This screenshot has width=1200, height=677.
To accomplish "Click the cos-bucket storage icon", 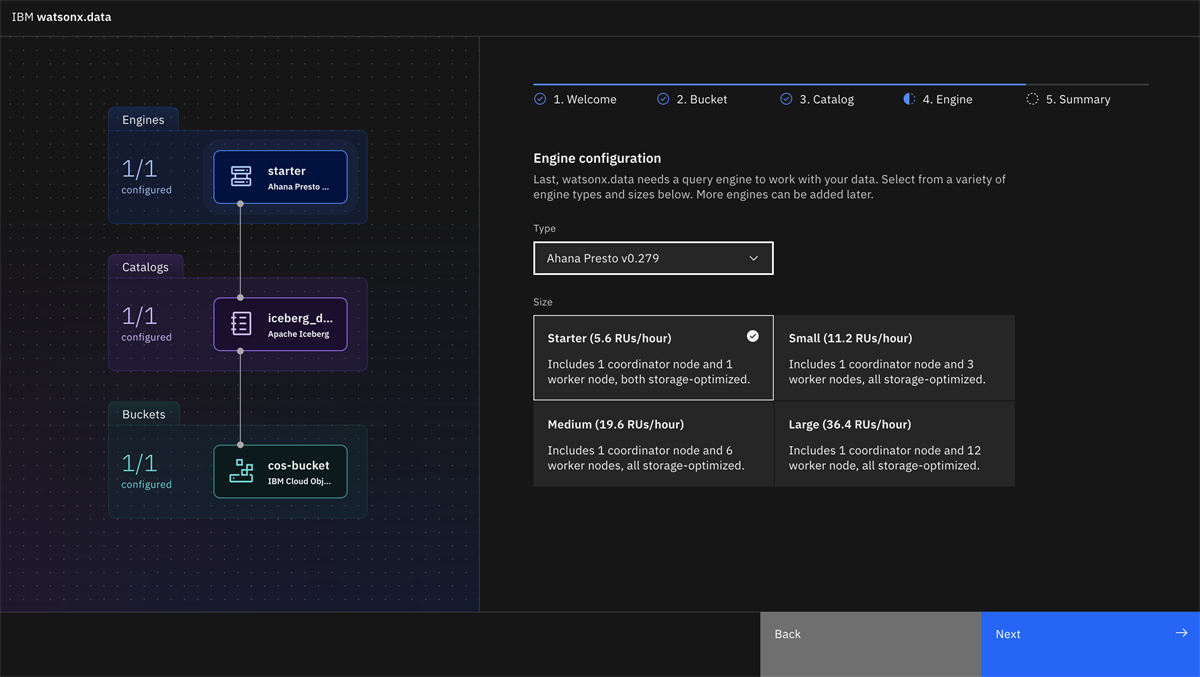I will coord(241,471).
